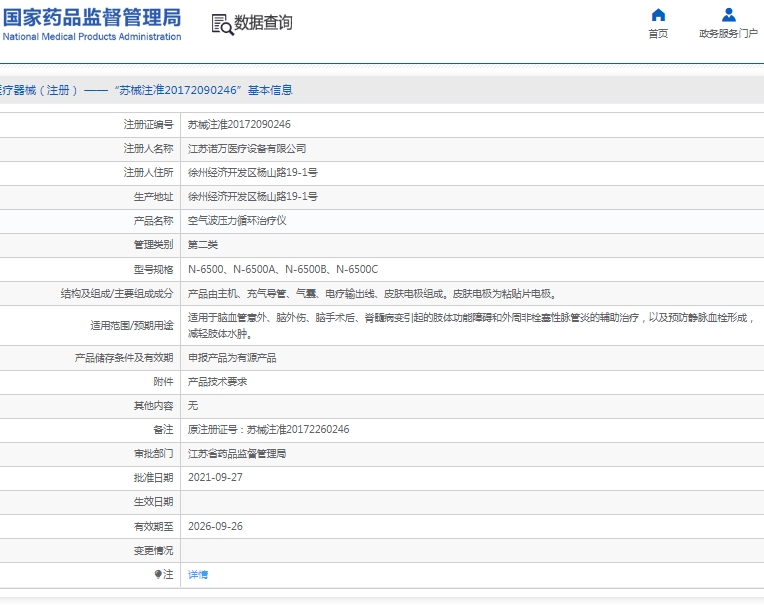Viewport: 764px width, 605px height.
Task: Select management category value 第二类
Action: (x=203, y=245)
